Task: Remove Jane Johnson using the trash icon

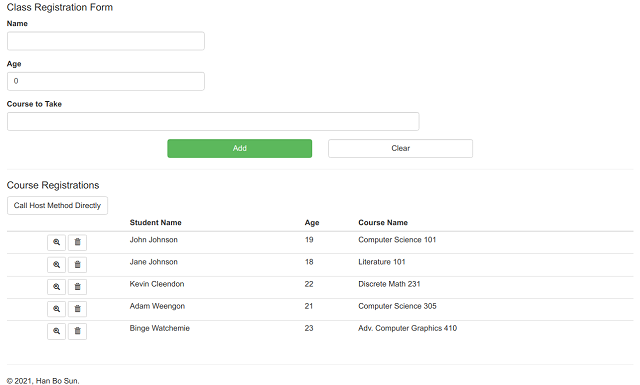Action: click(x=77, y=265)
